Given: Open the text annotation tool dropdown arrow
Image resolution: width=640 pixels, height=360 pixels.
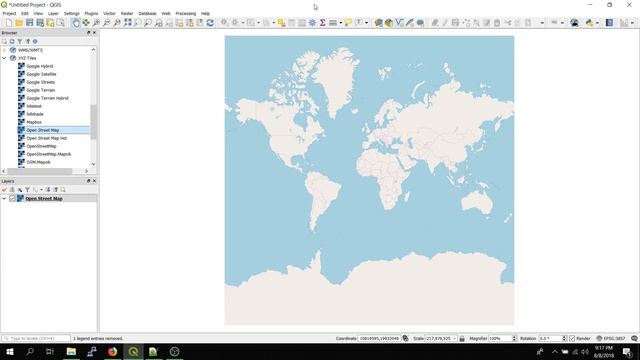Looking at the screenshot, I should (x=367, y=23).
